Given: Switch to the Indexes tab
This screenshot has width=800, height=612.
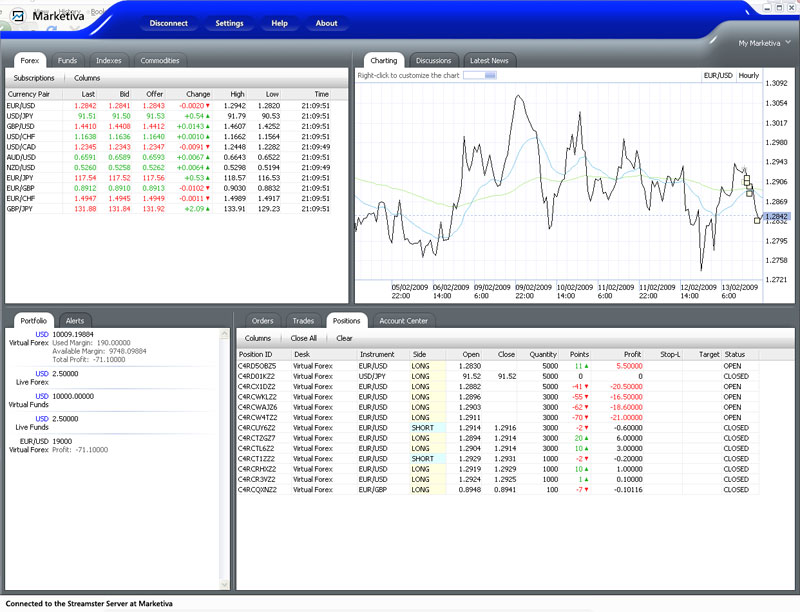Looking at the screenshot, I should 109,60.
